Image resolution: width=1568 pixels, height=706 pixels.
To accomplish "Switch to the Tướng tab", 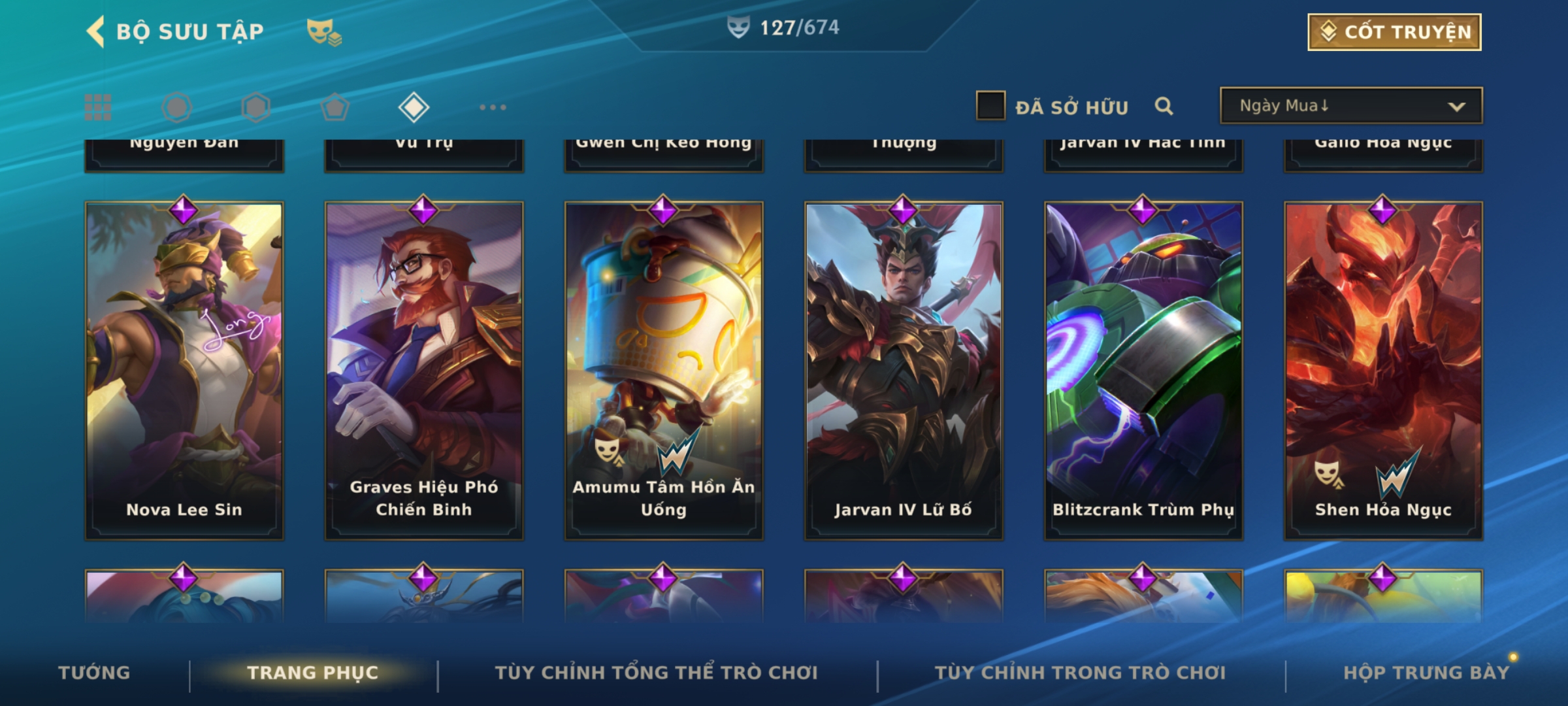I will 94,673.
